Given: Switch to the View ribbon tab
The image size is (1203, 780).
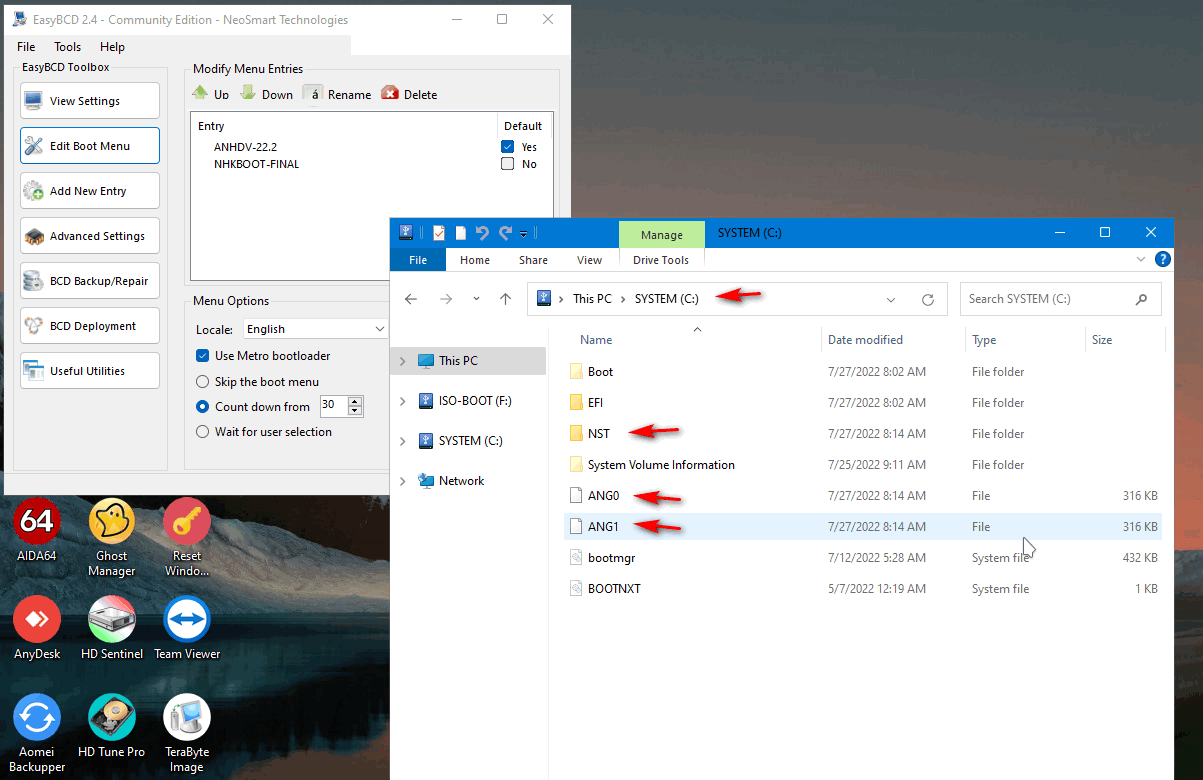Looking at the screenshot, I should click(x=590, y=260).
